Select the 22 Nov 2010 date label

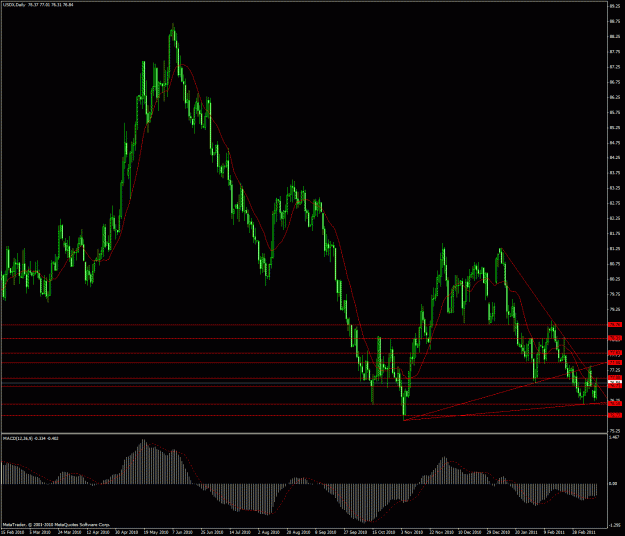point(441,532)
